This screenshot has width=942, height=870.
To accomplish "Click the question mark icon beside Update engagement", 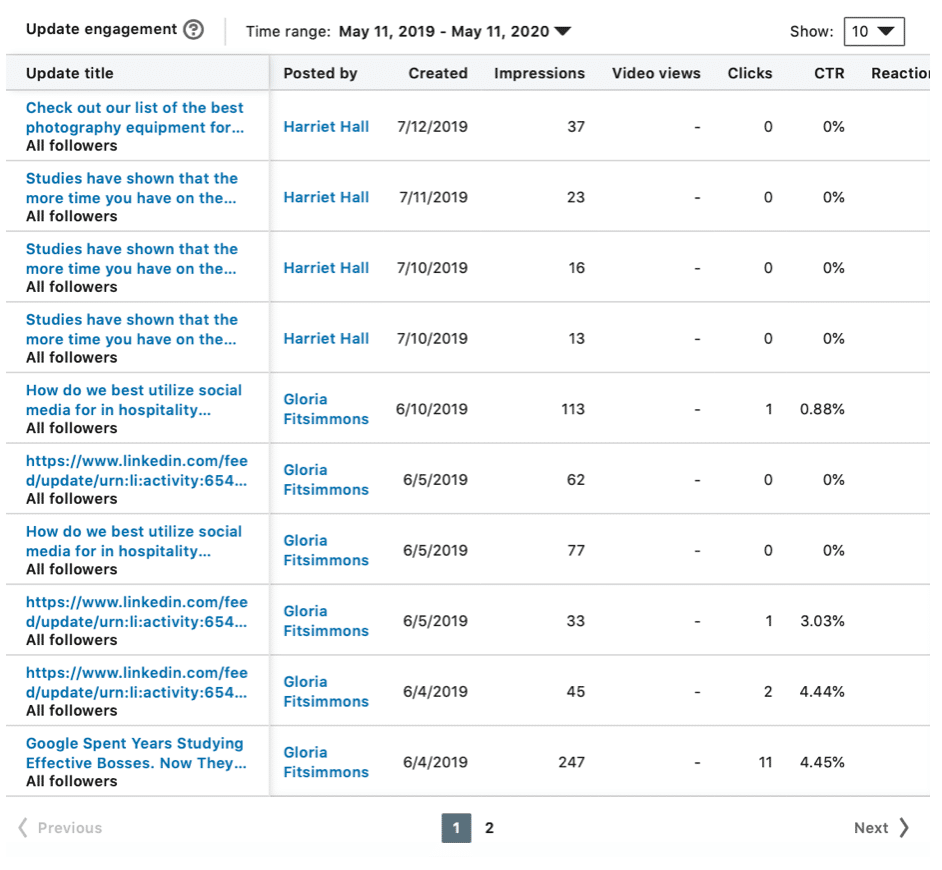I will coord(196,29).
